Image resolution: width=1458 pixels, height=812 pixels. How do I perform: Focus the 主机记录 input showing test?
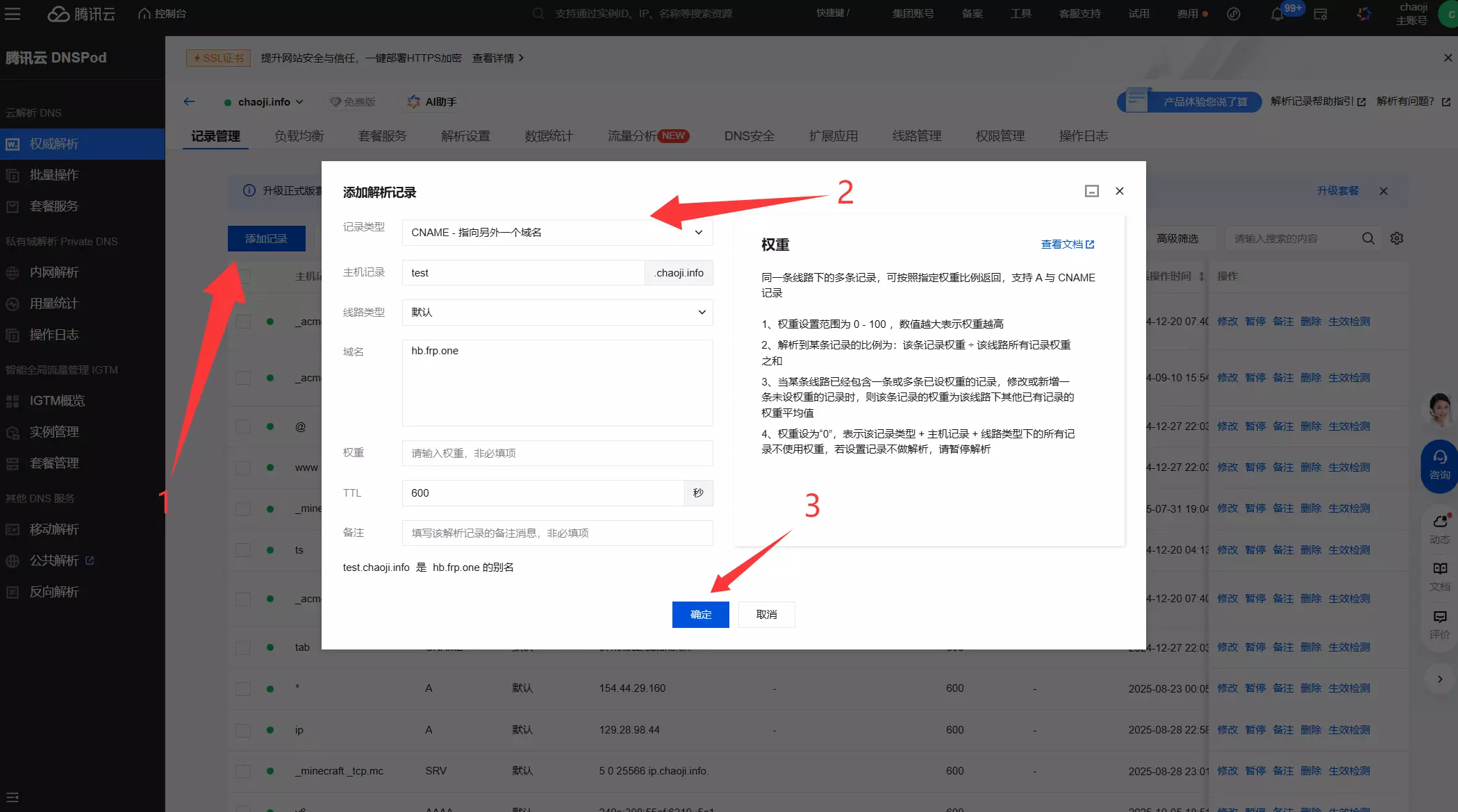coord(522,272)
